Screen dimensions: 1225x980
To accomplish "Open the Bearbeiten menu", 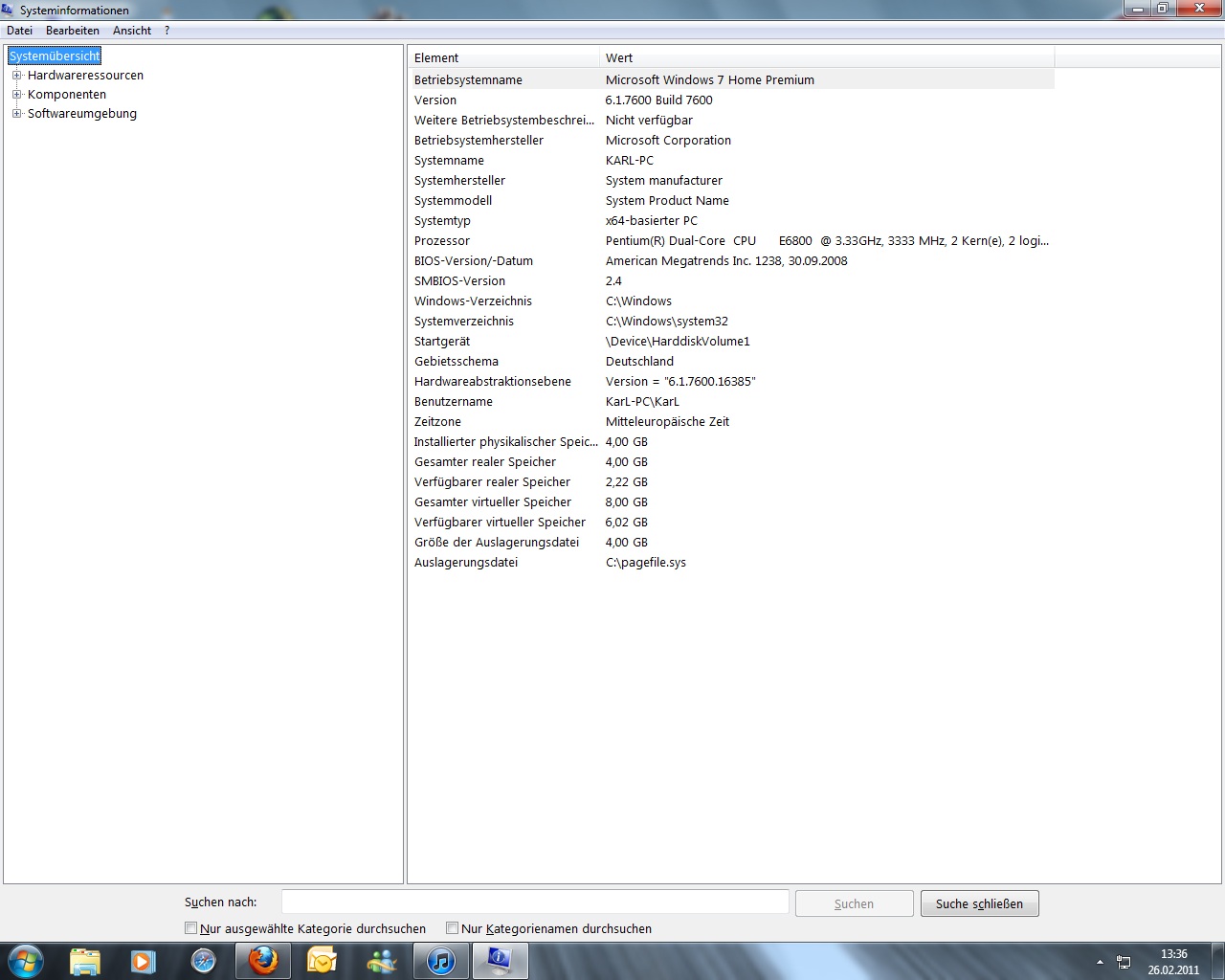I will 73,31.
